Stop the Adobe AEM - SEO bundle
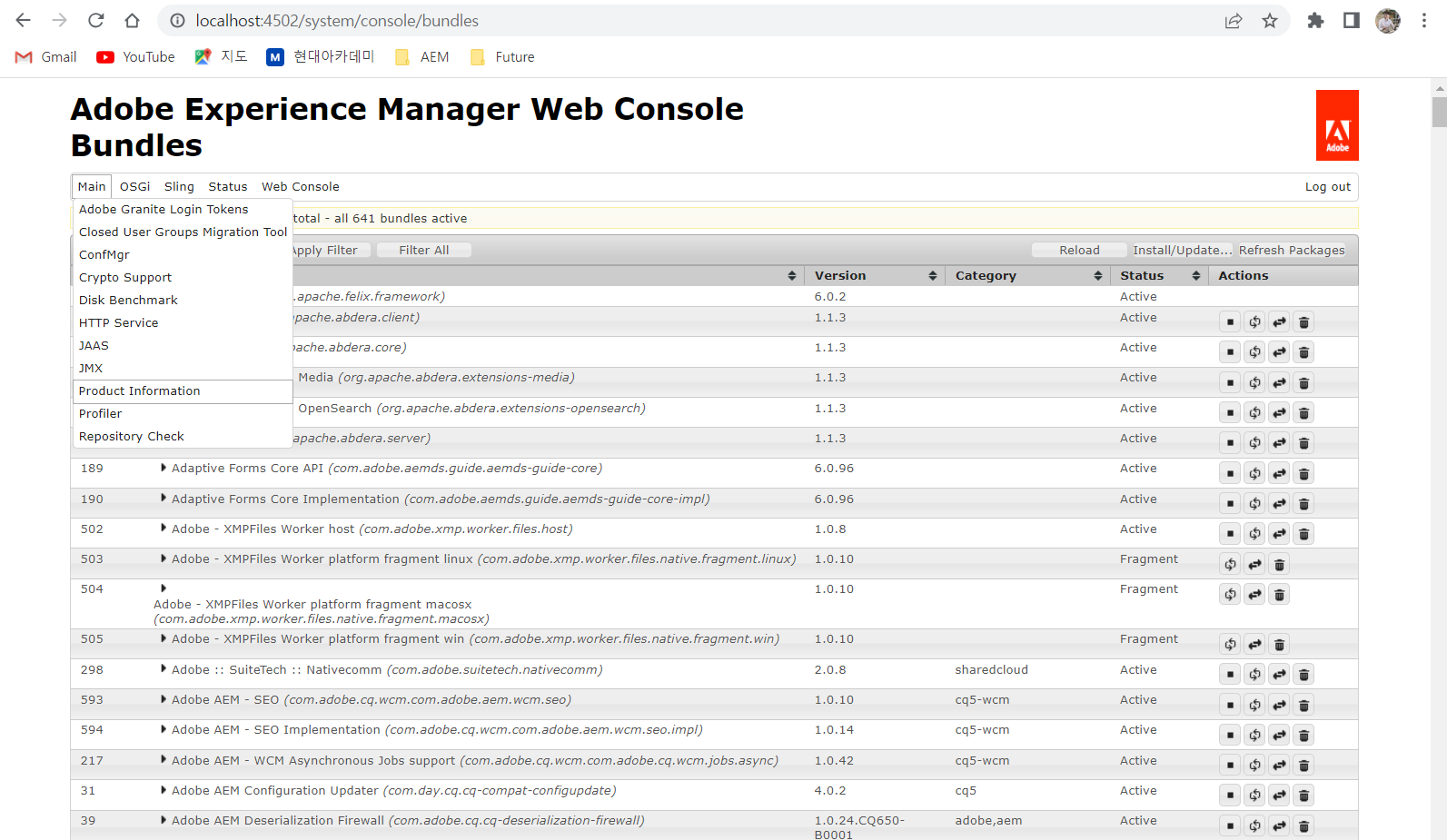The image size is (1447, 840). pyautogui.click(x=1230, y=705)
